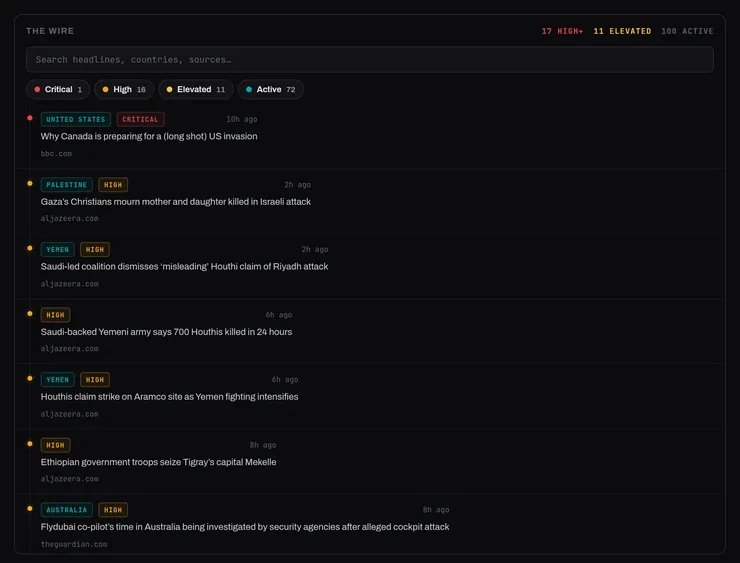This screenshot has height=563, width=740.
Task: Toggle the Active filter chip
Action: click(271, 89)
